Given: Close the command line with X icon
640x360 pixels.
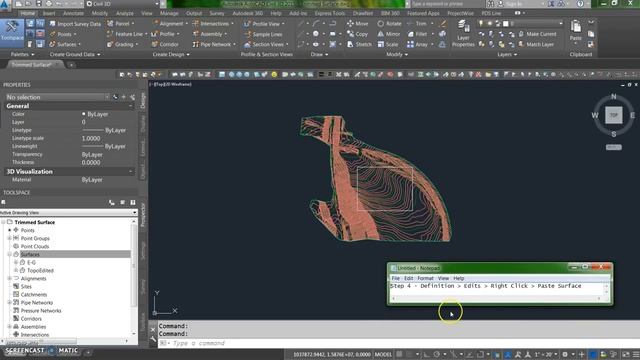Looking at the screenshot, I should (x=153, y=329).
